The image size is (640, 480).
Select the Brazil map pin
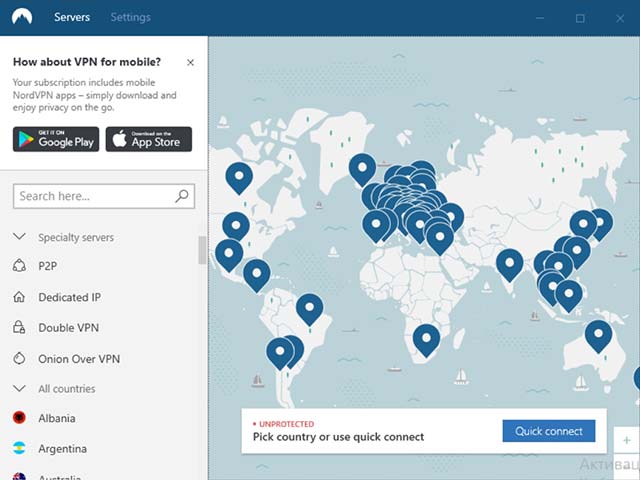pyautogui.click(x=310, y=309)
